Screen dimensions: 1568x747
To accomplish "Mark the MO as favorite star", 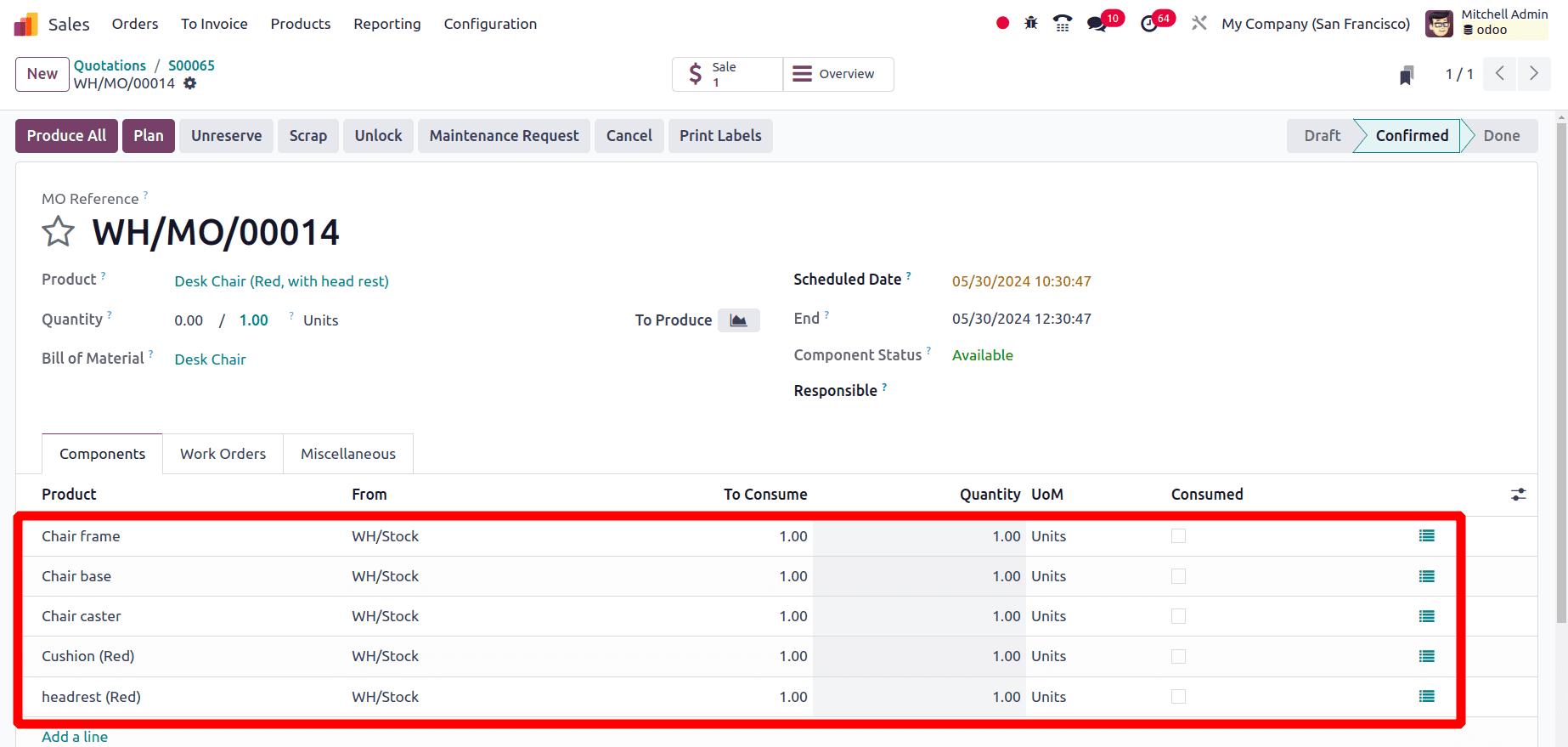I will tap(59, 231).
